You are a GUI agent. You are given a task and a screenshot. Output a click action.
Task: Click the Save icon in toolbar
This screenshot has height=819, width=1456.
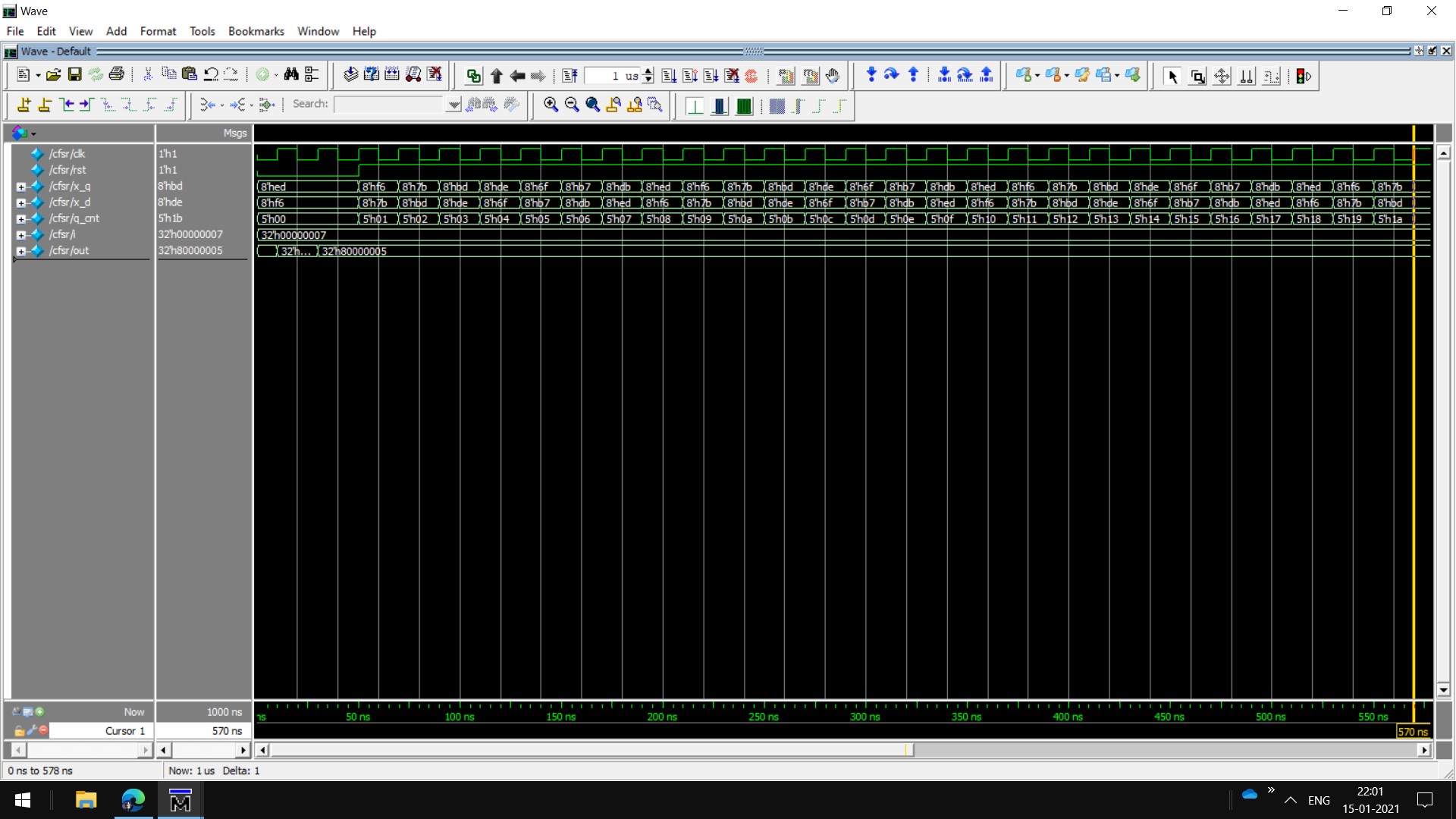pos(74,75)
